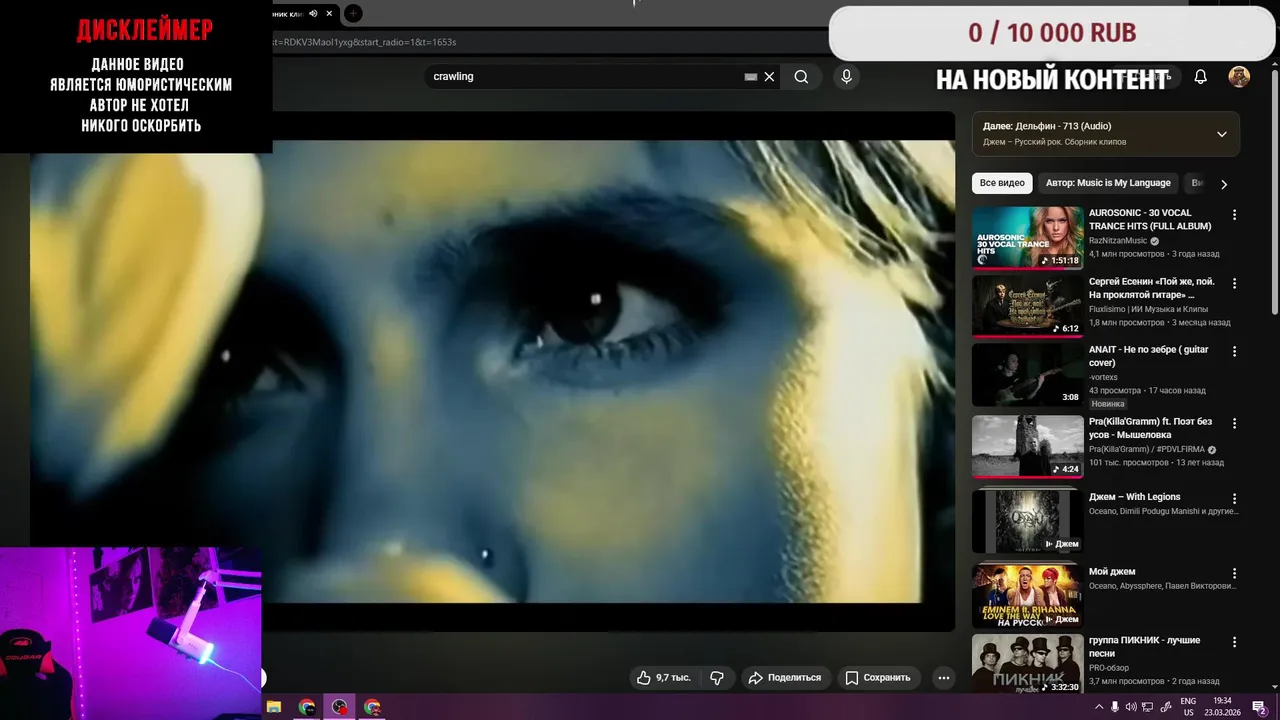This screenshot has height=720, width=1280.
Task: Open the third Chrome taskbar icon
Action: coord(372,707)
